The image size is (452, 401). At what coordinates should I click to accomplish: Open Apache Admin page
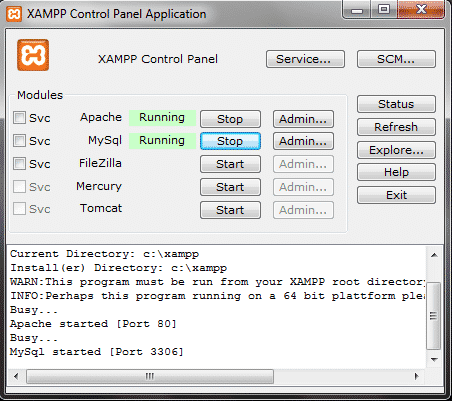303,119
